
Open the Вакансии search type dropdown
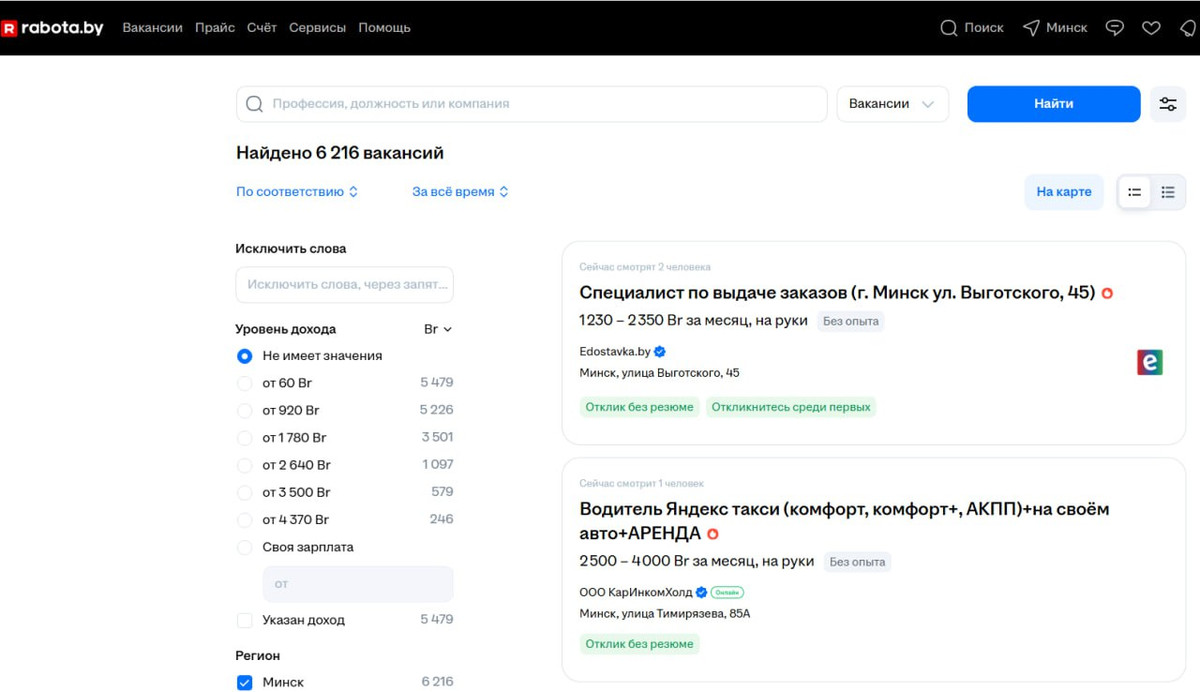(892, 104)
